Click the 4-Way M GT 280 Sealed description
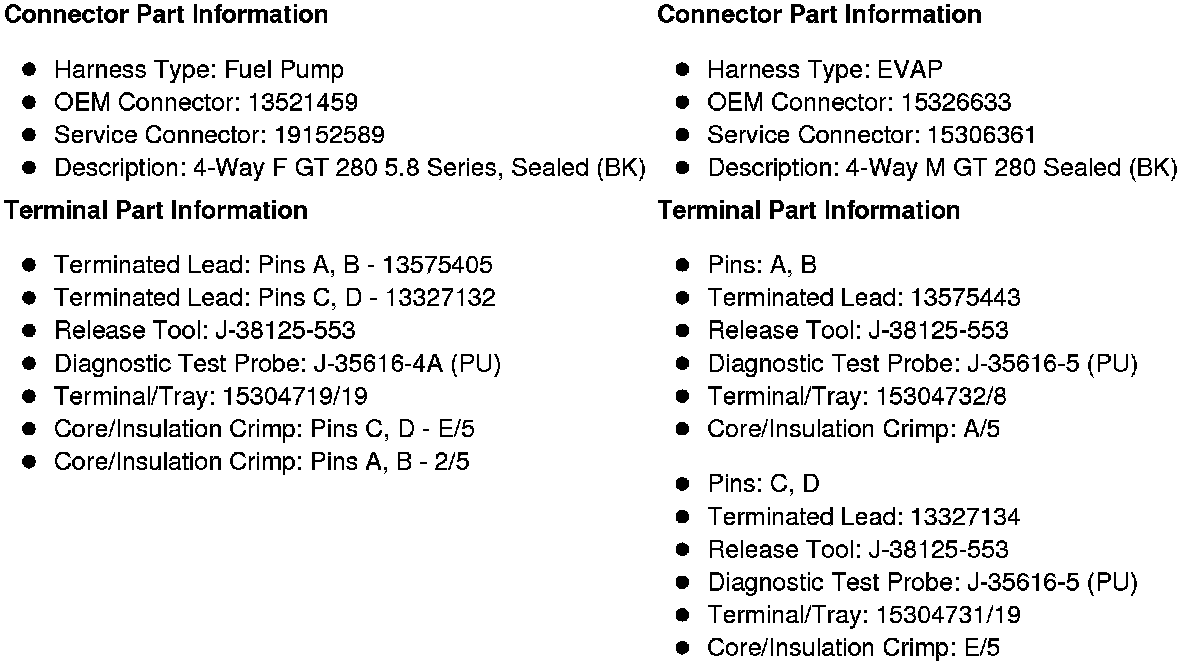The width and height of the screenshot is (1200, 666). 943,168
